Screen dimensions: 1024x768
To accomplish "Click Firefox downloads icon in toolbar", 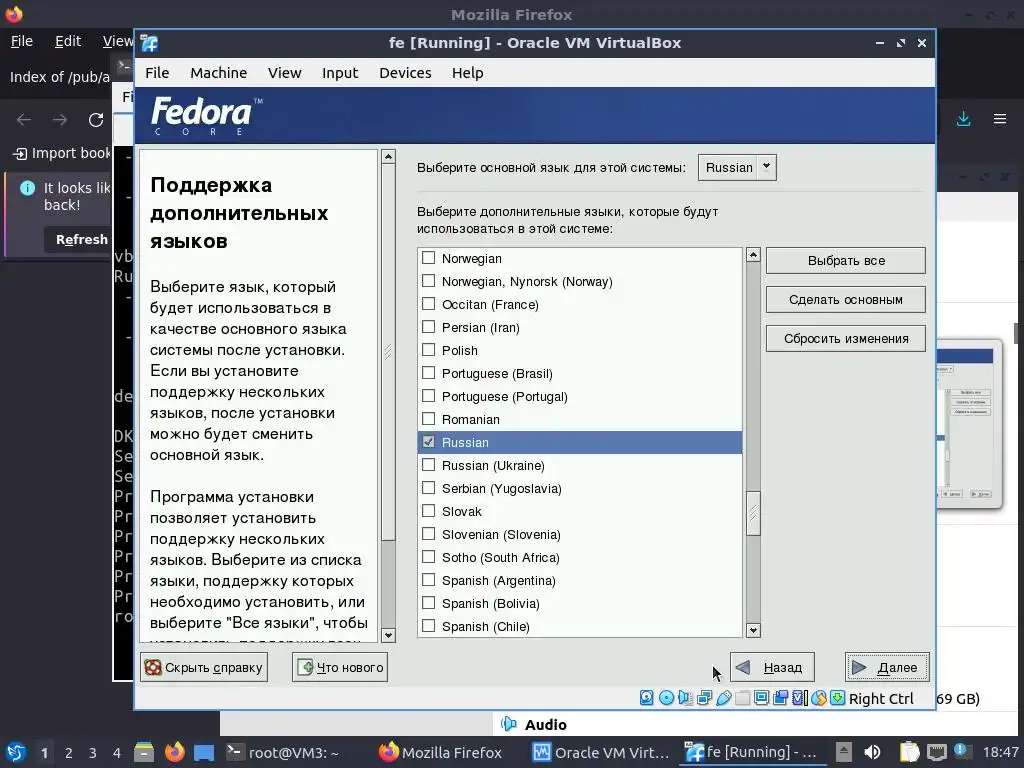I will pos(963,119).
